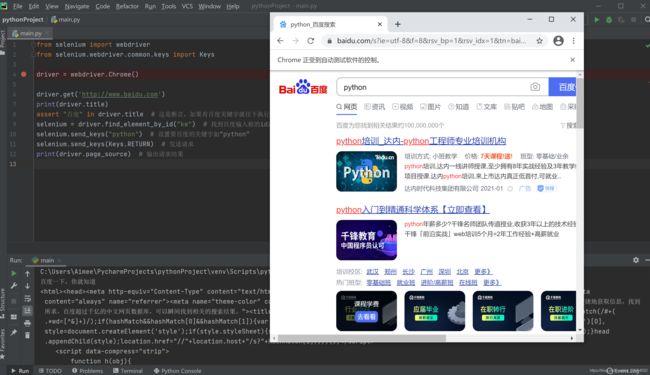The image size is (650, 375).
Task: Open the python入门到精通科学体系 result link
Action: click(412, 210)
